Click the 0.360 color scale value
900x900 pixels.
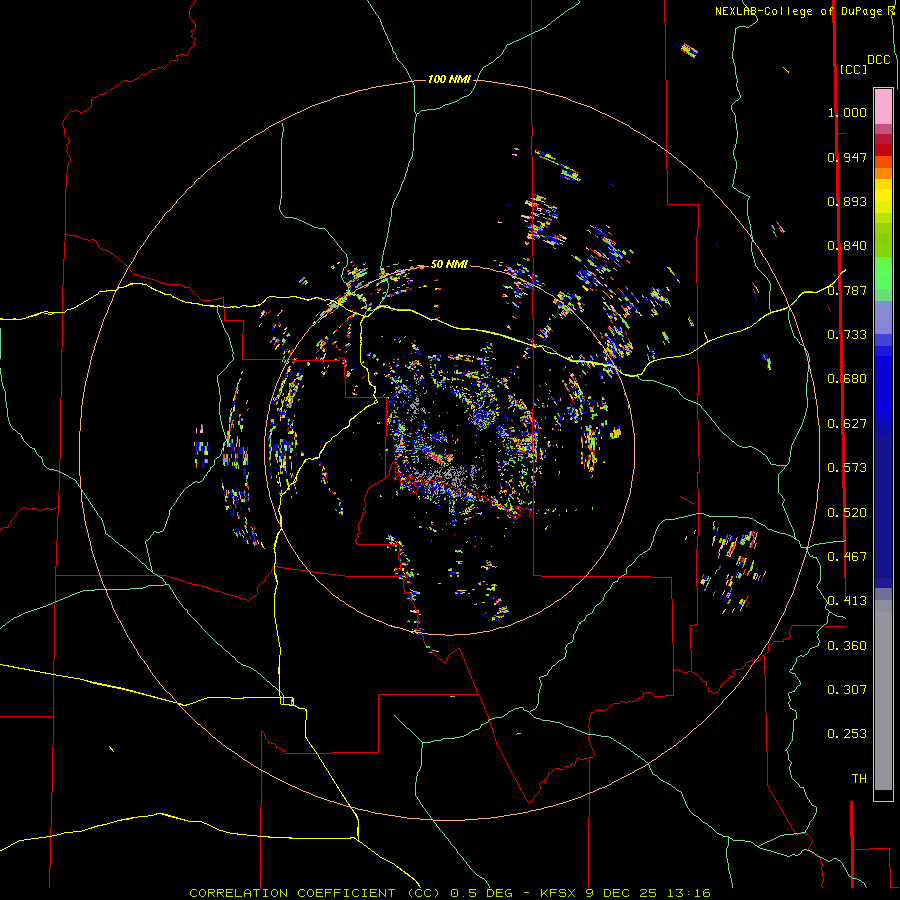coord(847,646)
